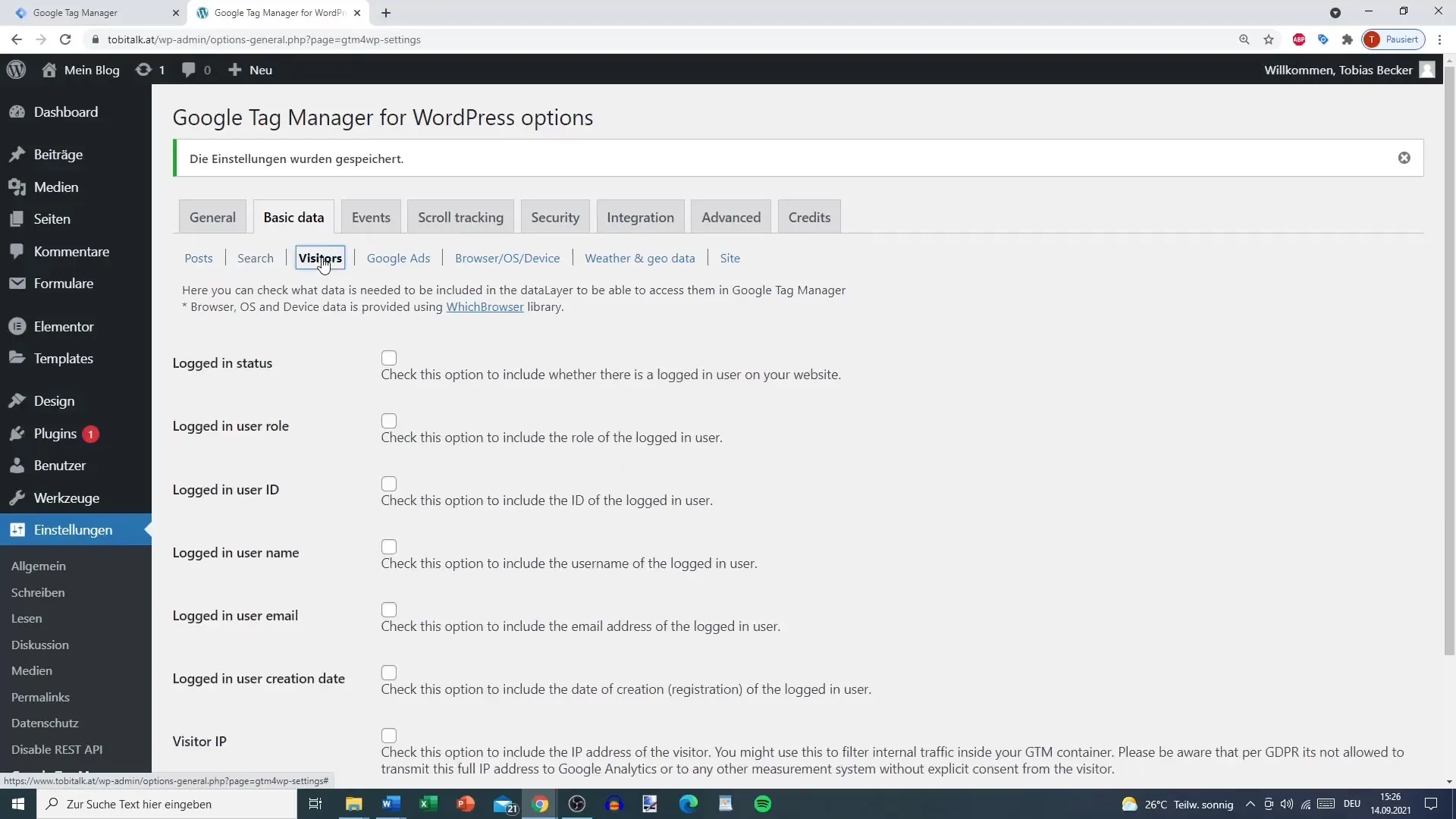The height and width of the screenshot is (819, 1456).
Task: Enable the Logged in user role checkbox
Action: point(389,421)
